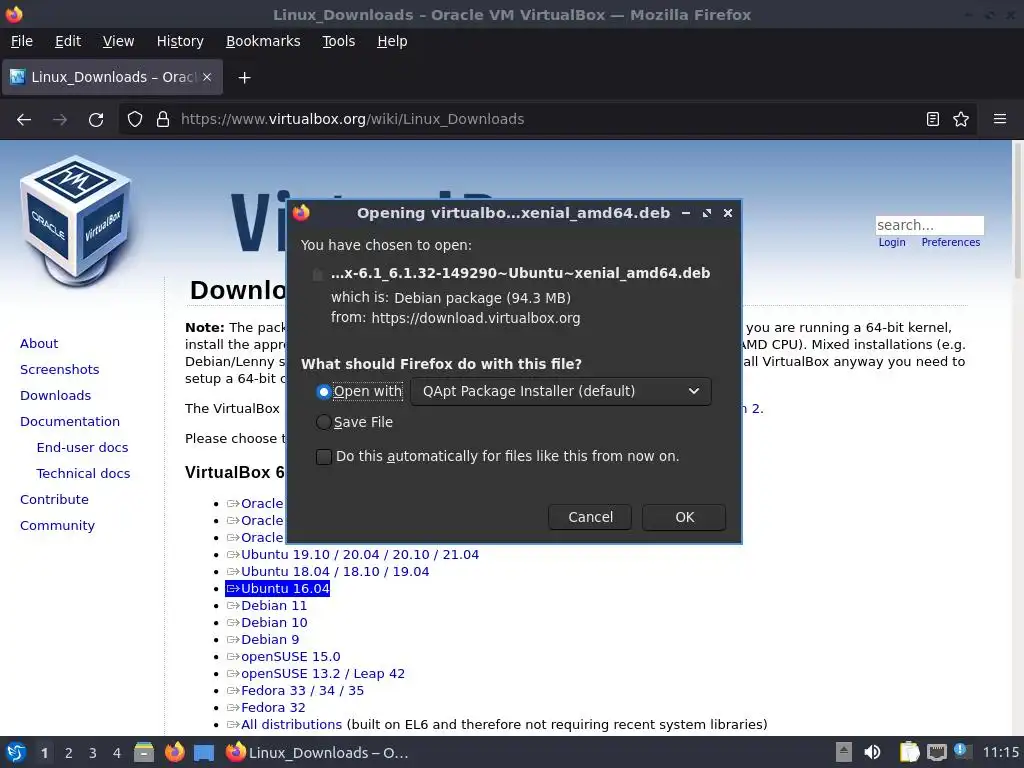Minimize the Opening virtualbox dialog
The height and width of the screenshot is (768, 1024).
click(686, 213)
